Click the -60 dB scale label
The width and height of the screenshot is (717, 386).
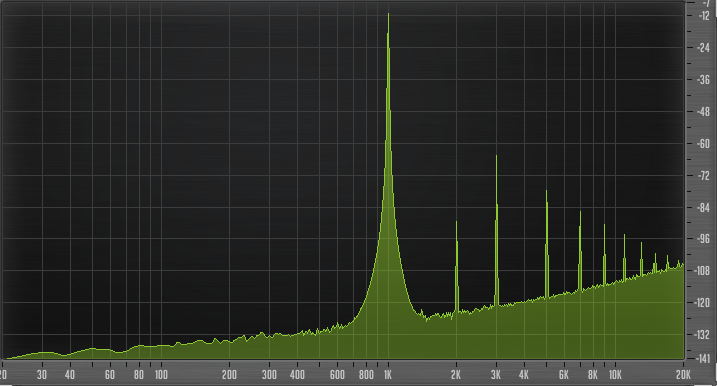pos(704,144)
